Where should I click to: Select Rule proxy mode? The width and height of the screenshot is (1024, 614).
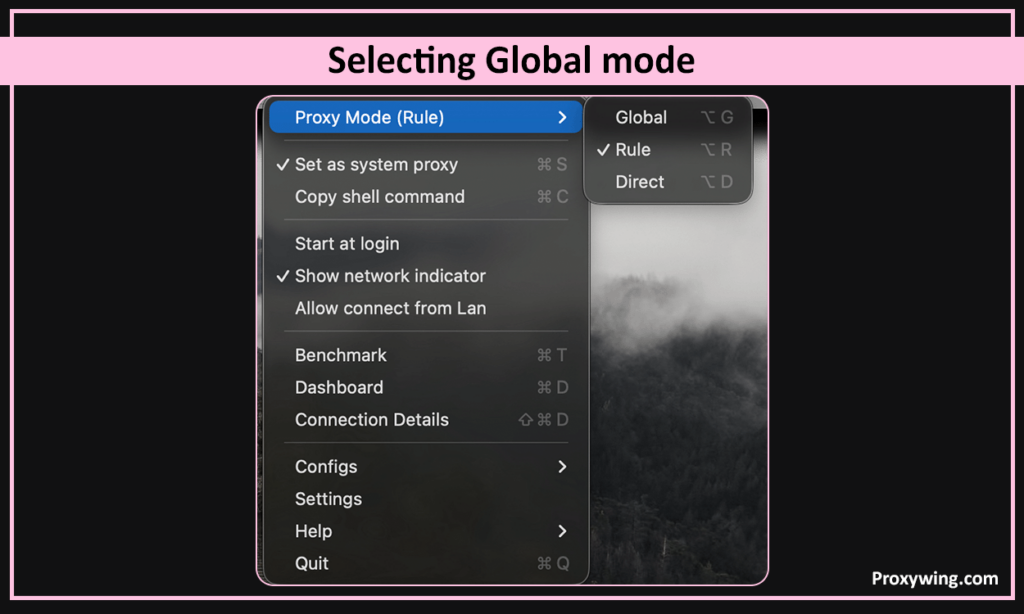click(x=633, y=149)
